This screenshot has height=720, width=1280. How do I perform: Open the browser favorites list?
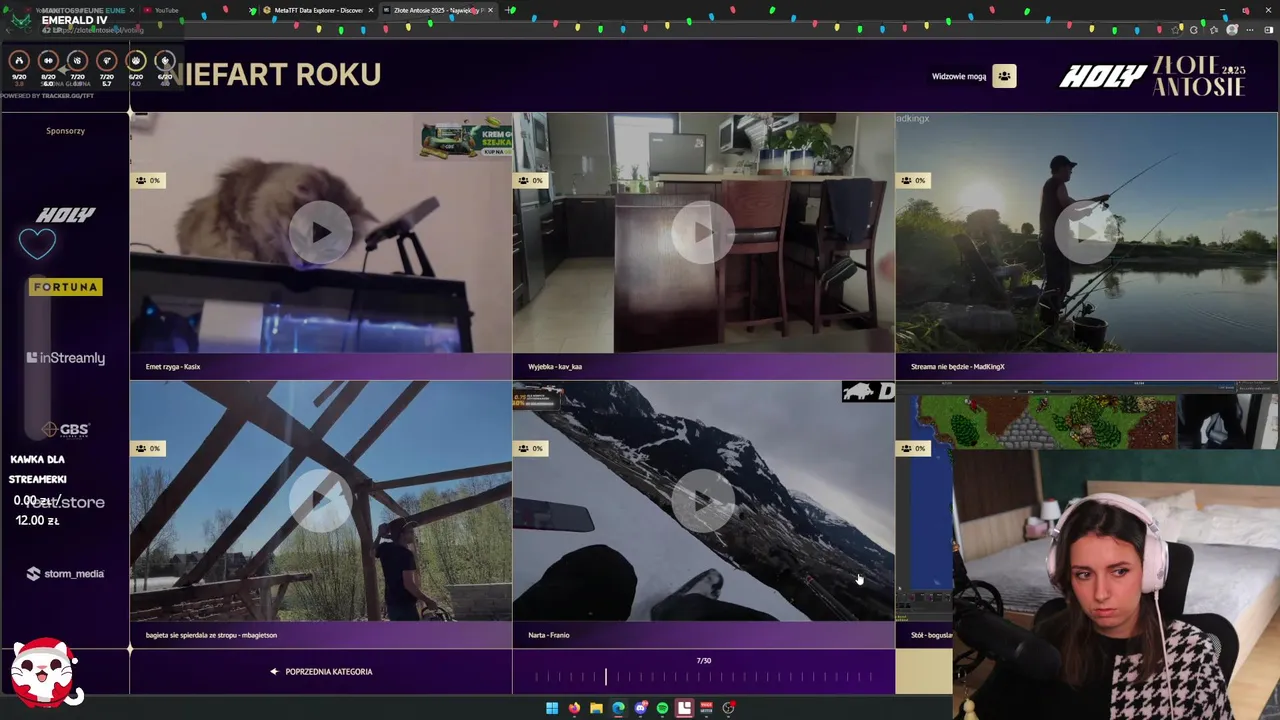1214,30
